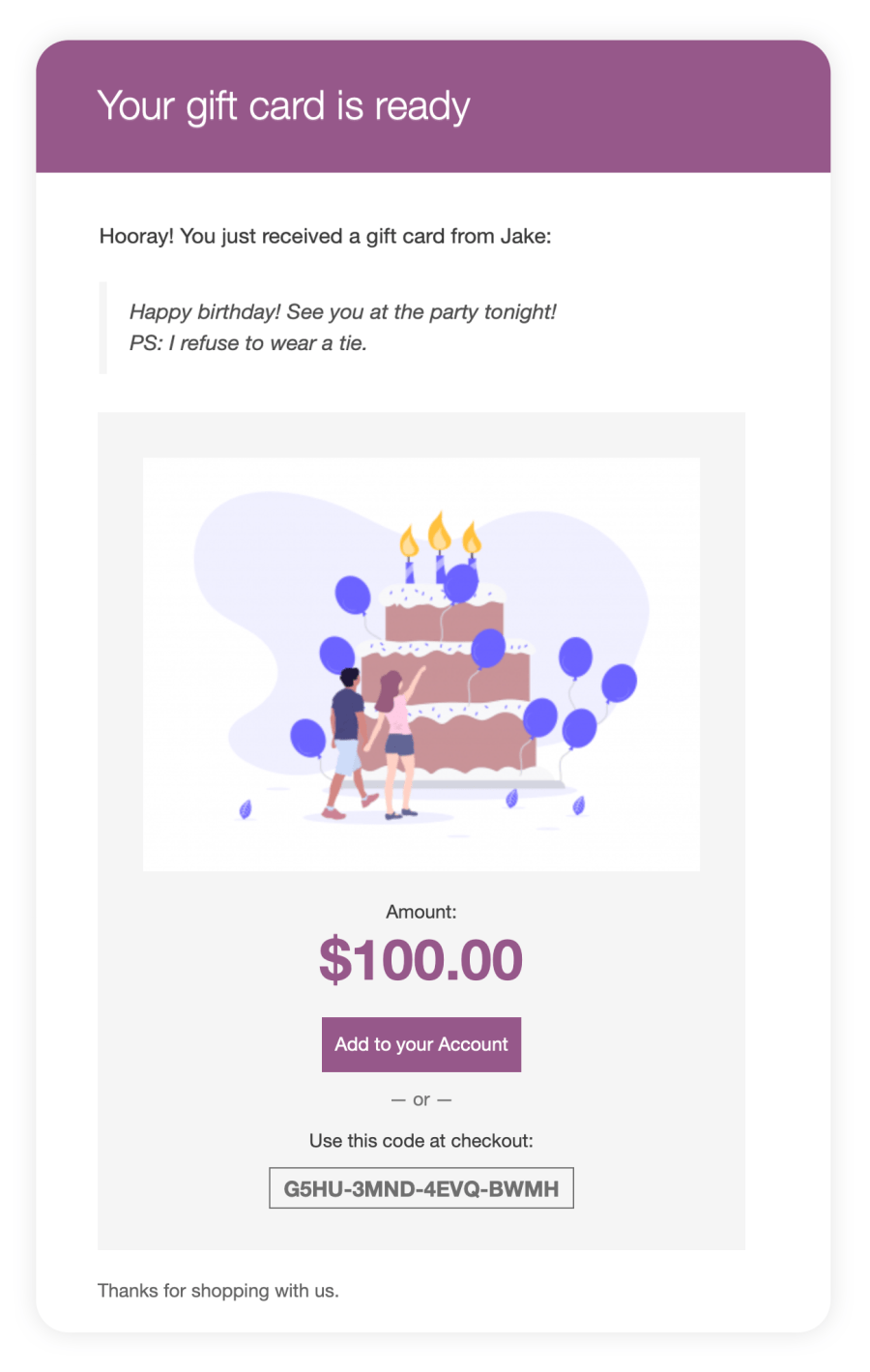Click the "Your gift card is ready" heading
This screenshot has width=870, height=1372.
tap(283, 106)
